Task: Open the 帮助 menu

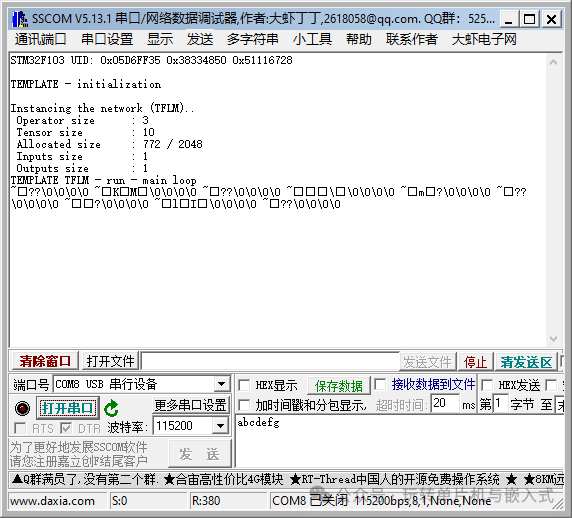Action: (359, 39)
